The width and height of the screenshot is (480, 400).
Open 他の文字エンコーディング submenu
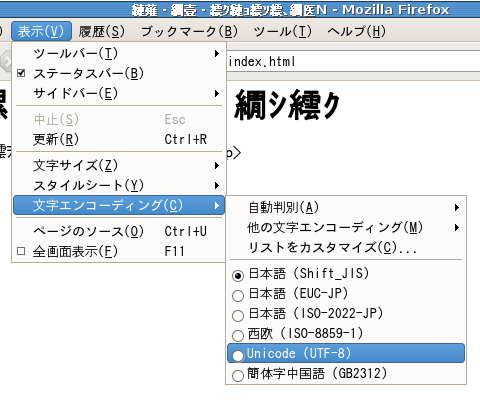pyautogui.click(x=346, y=228)
